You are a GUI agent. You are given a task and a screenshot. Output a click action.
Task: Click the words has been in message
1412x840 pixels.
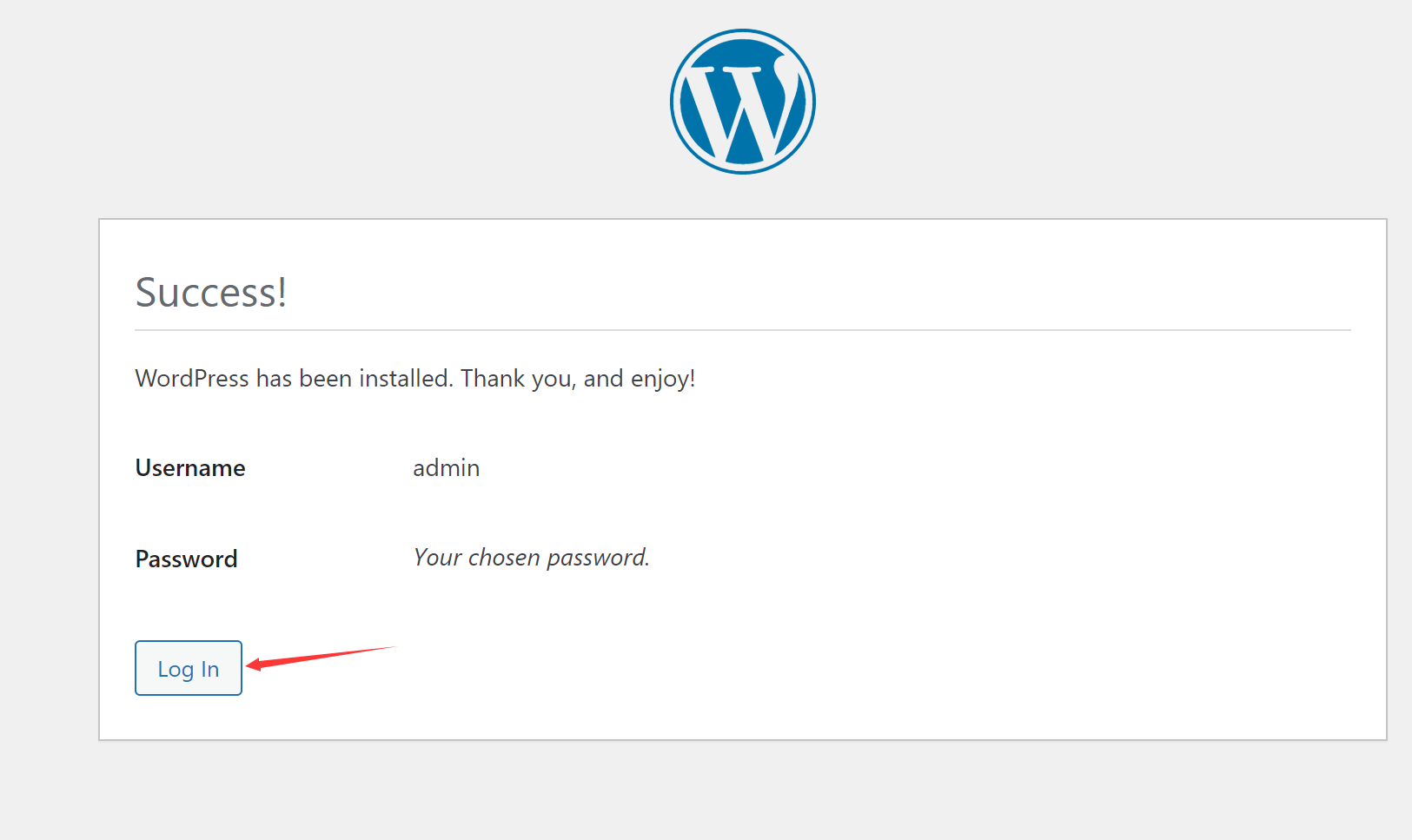coord(303,379)
